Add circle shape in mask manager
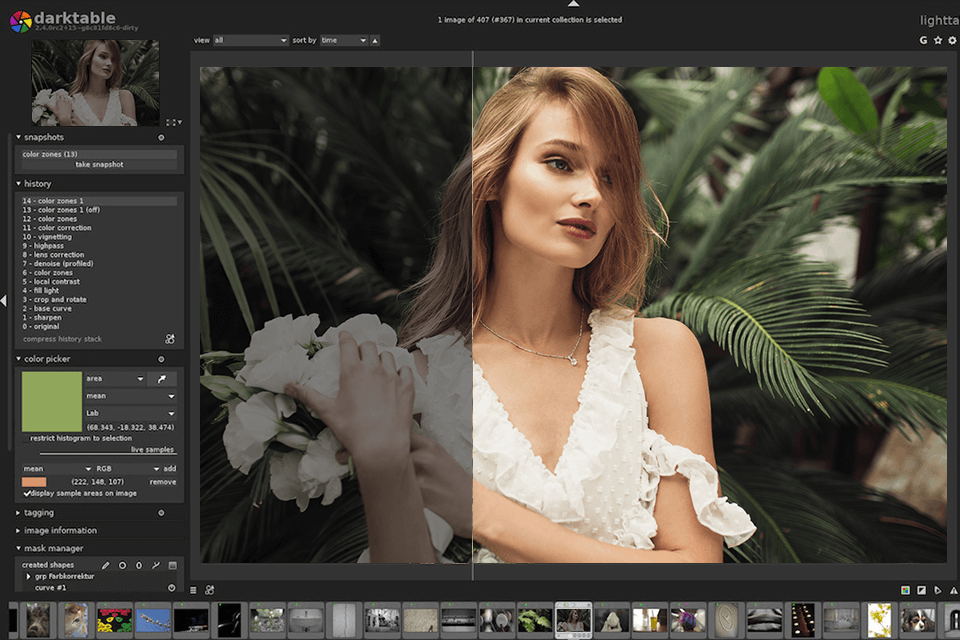The image size is (960, 640). (122, 565)
